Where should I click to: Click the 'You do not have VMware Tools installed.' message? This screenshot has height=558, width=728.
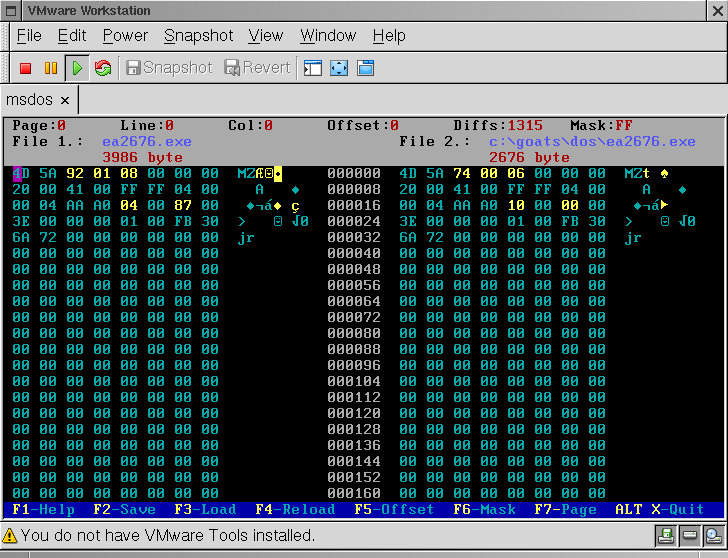pos(168,536)
